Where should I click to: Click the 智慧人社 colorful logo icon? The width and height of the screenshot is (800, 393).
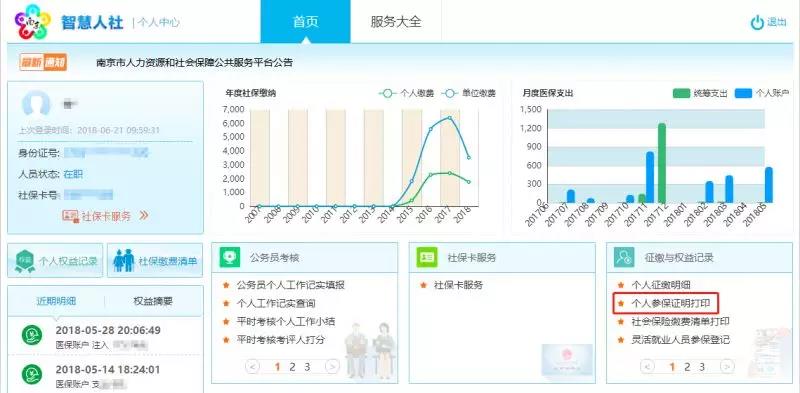point(32,22)
